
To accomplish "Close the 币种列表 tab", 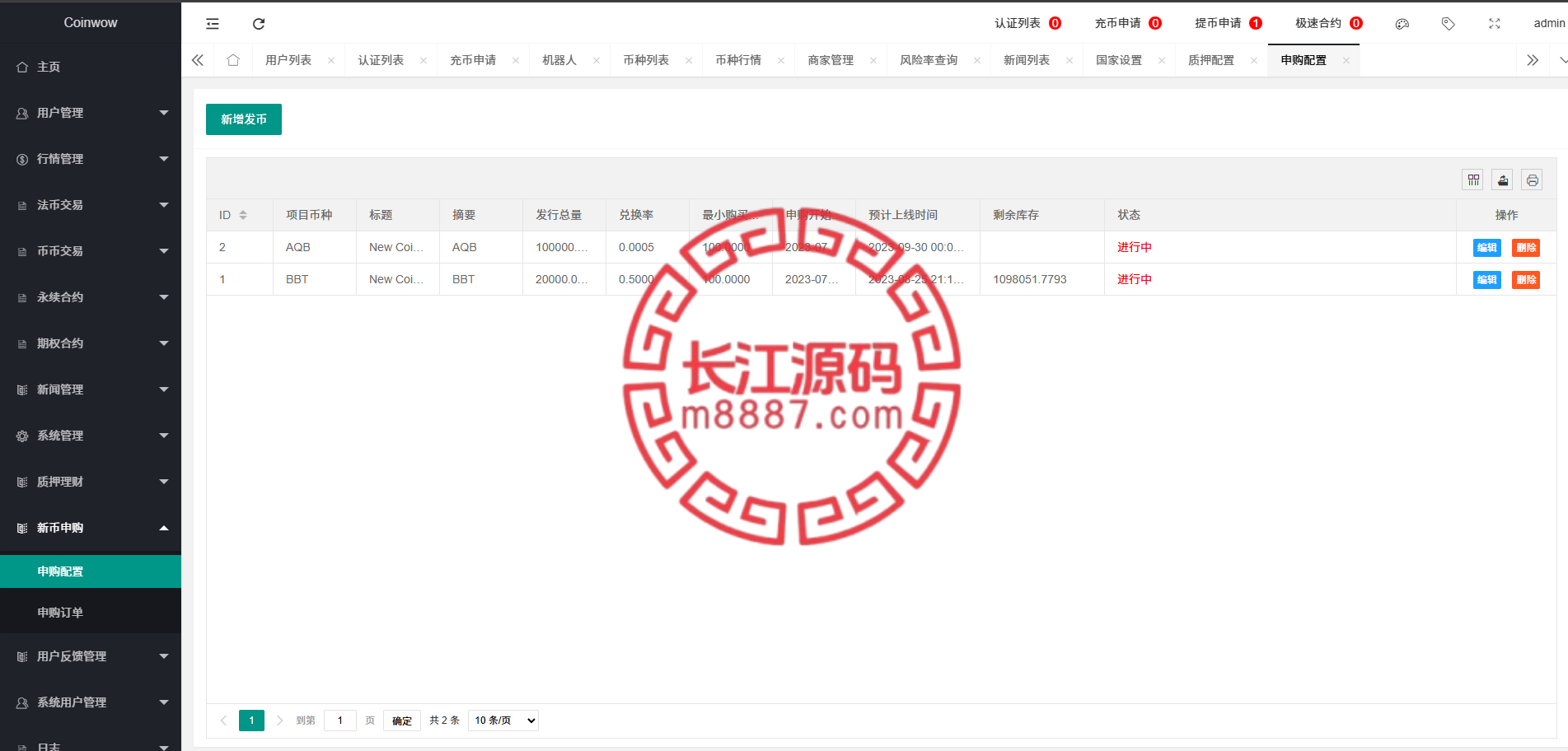I will (x=689, y=60).
